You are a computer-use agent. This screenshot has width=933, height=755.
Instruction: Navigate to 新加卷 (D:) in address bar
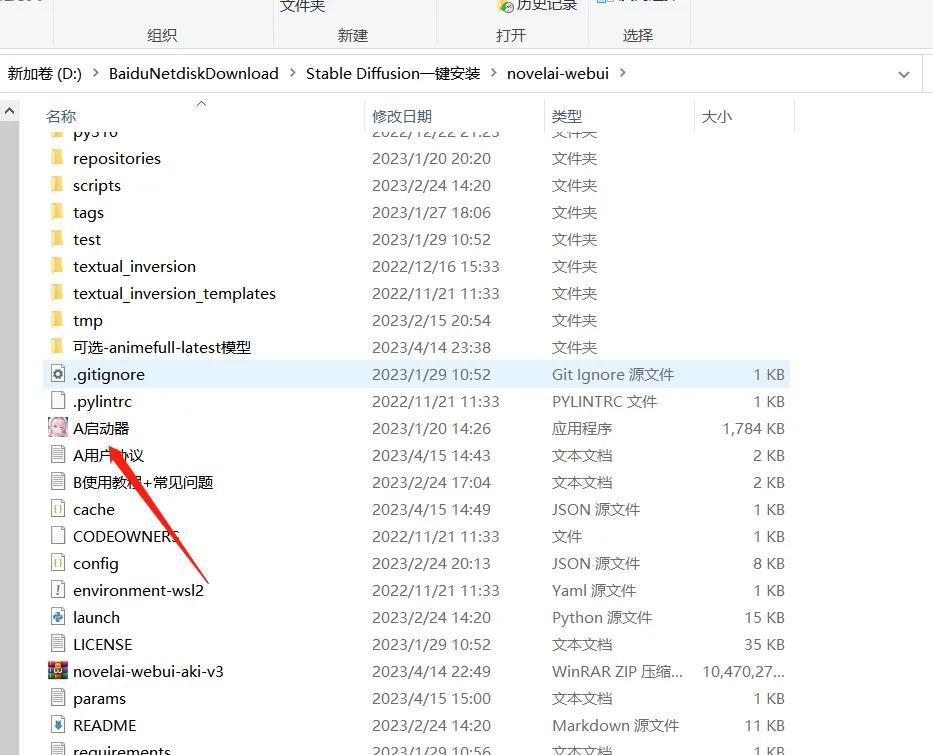[x=45, y=73]
